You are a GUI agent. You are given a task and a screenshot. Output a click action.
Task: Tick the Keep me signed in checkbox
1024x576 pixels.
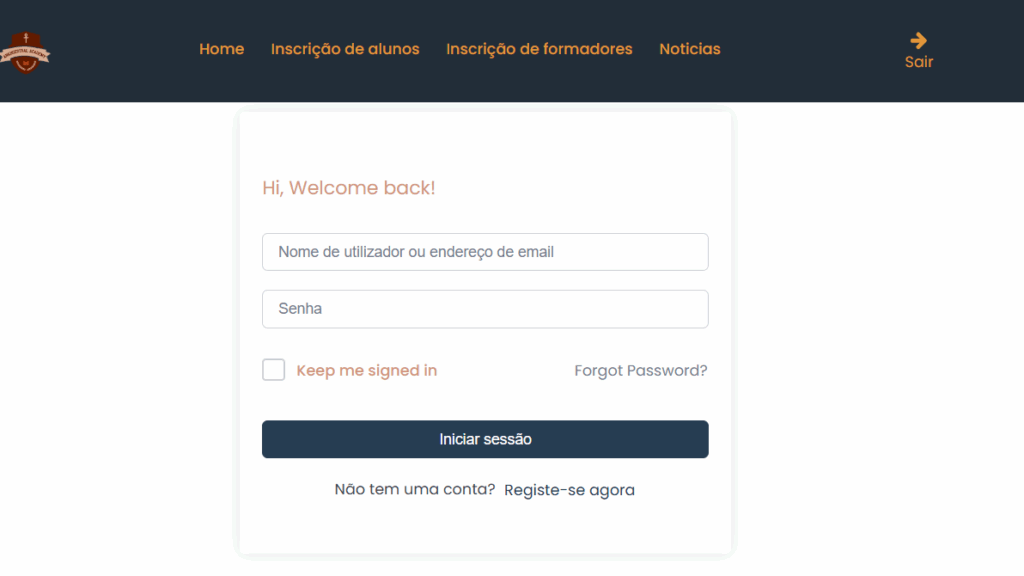tap(274, 370)
